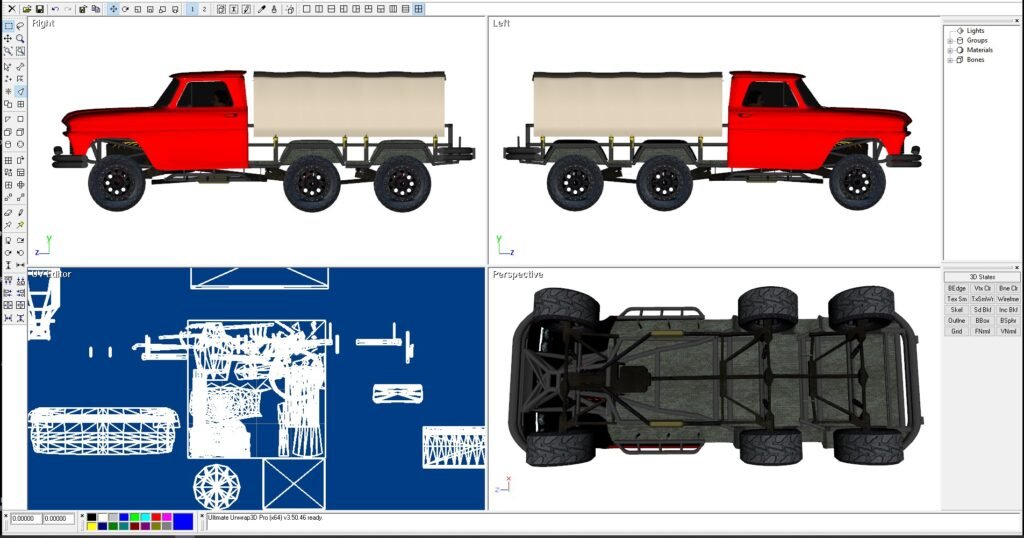Select the magnifier zoom tool in left toolbox
This screenshot has width=1024, height=538.
pos(20,39)
